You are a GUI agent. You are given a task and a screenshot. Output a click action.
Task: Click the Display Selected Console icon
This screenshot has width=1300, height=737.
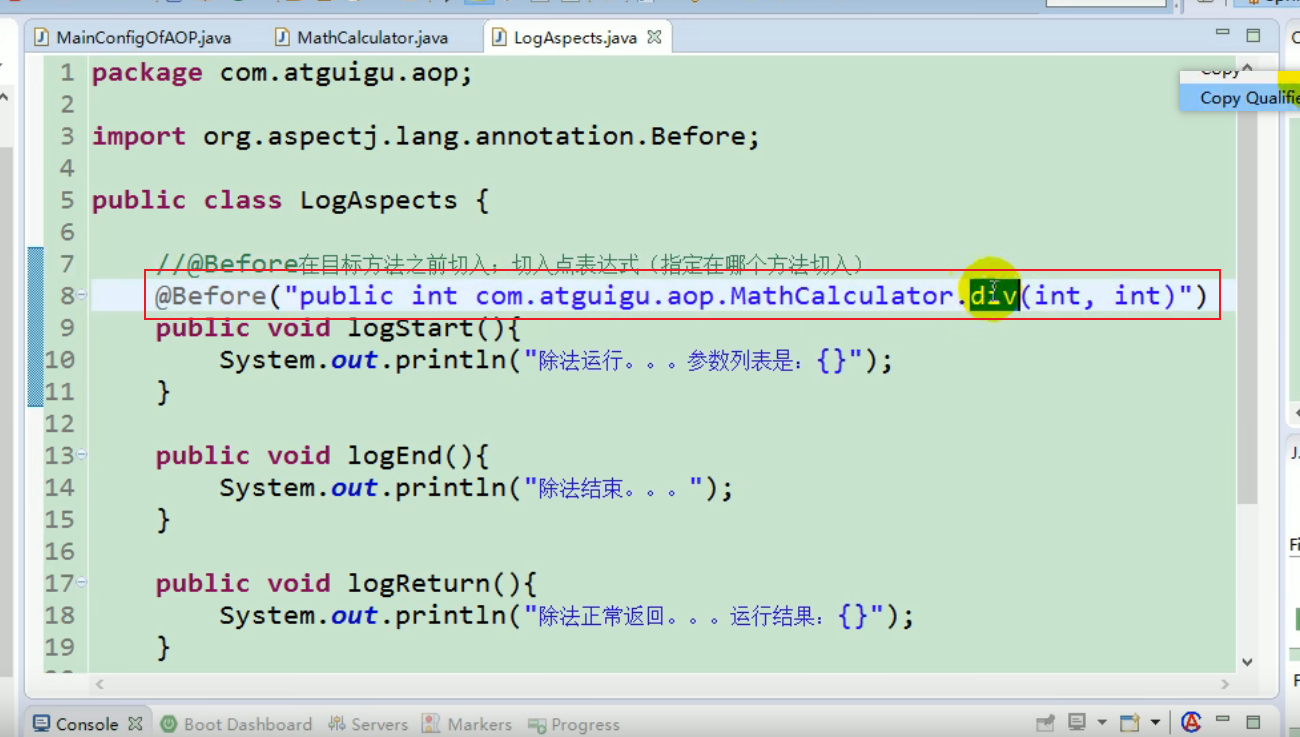pos(1077,723)
